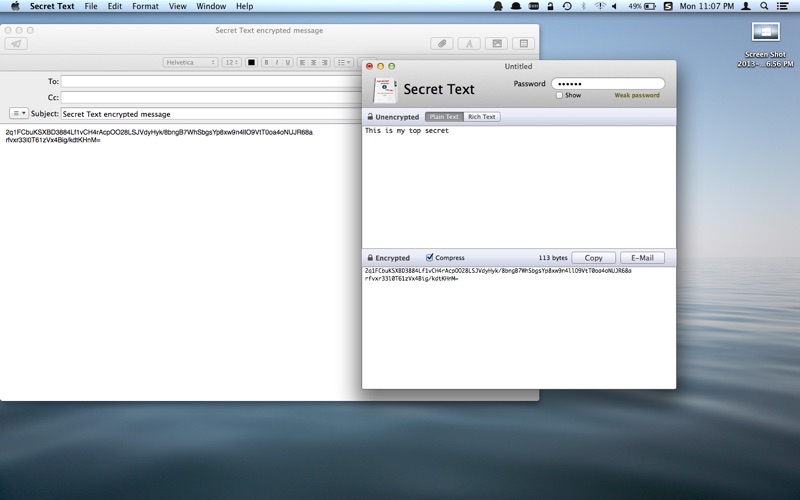Open Notification Center list icon

[782, 6]
